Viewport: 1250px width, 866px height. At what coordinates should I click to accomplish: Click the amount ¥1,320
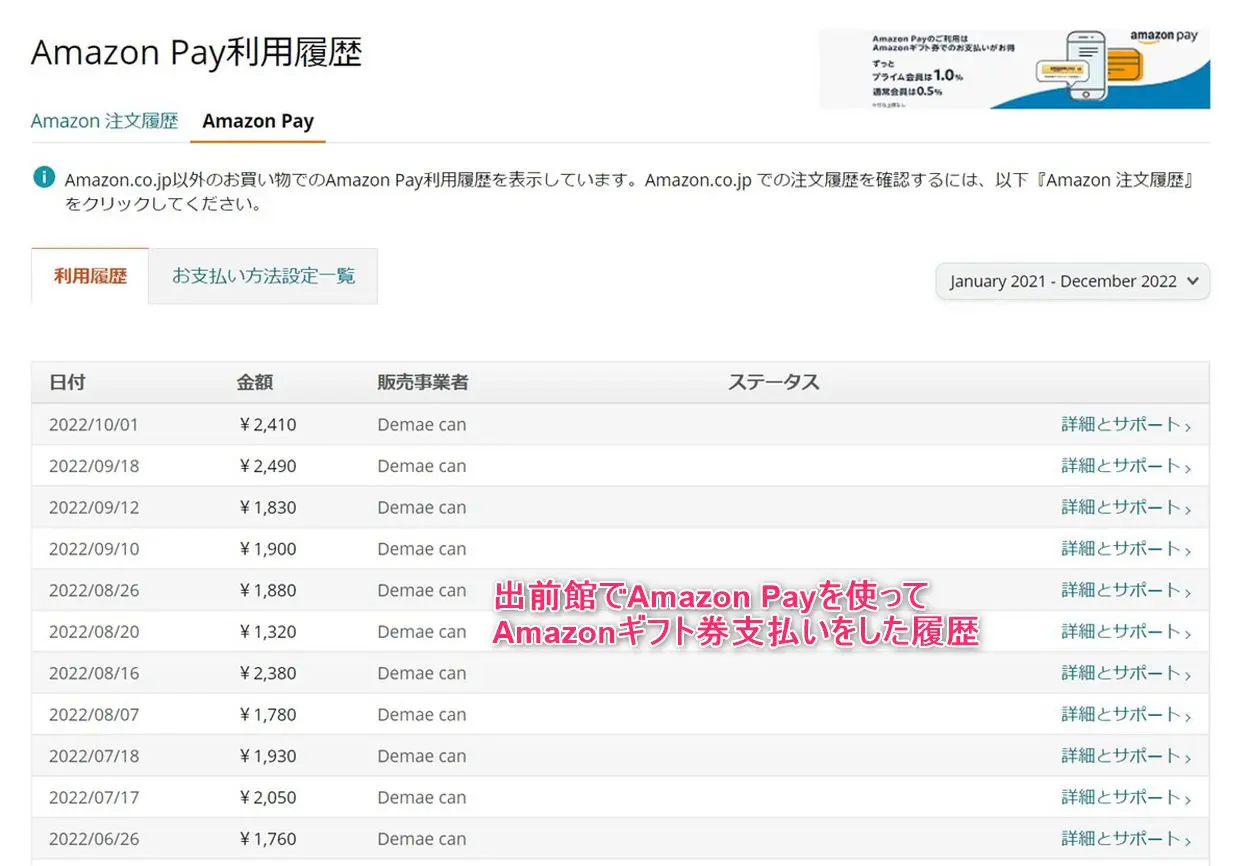[267, 632]
